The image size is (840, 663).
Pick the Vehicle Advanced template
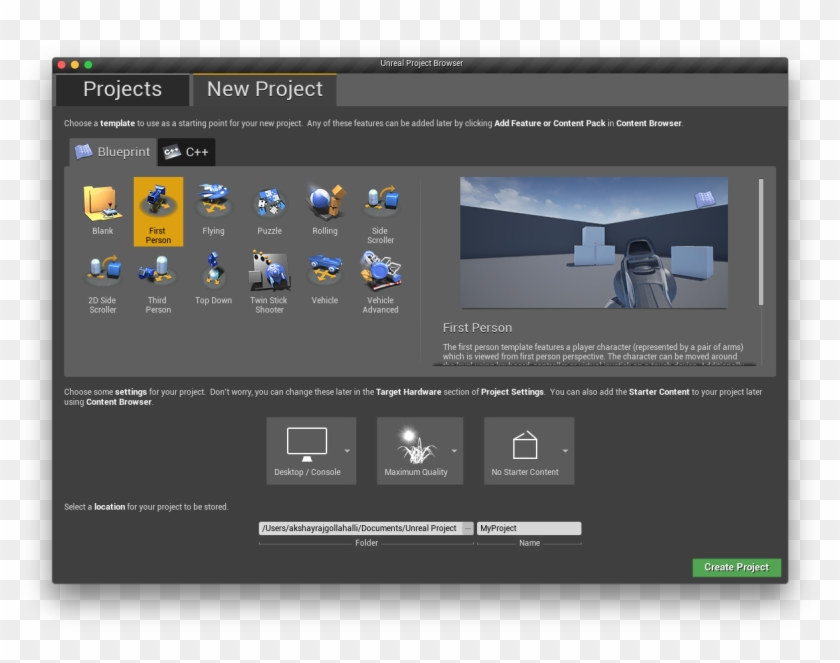380,282
